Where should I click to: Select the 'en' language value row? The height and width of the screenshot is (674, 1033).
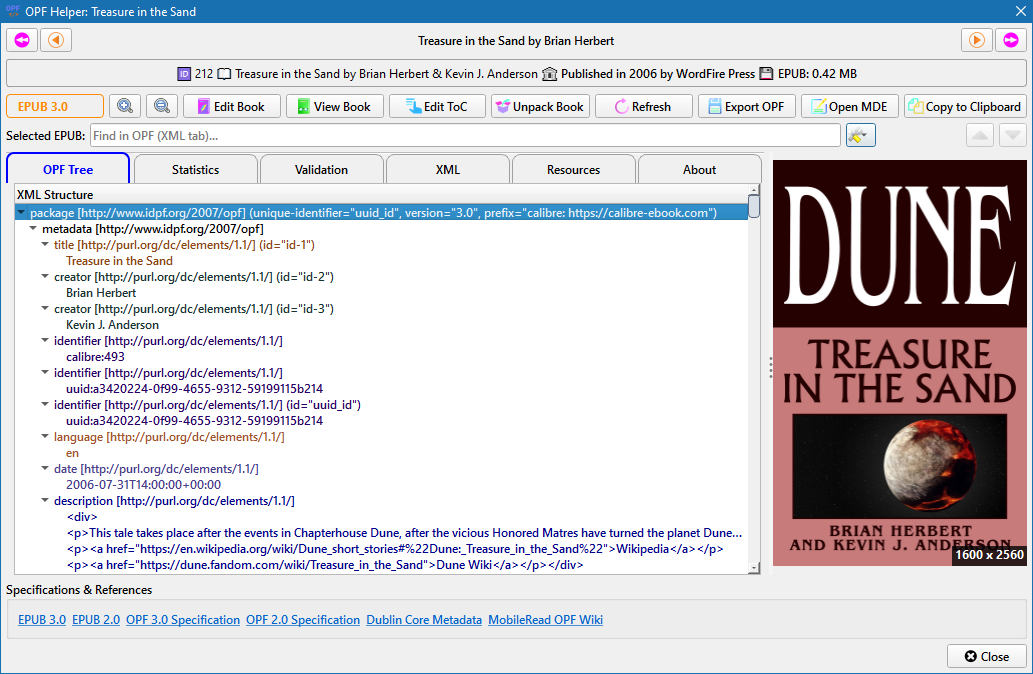72,453
